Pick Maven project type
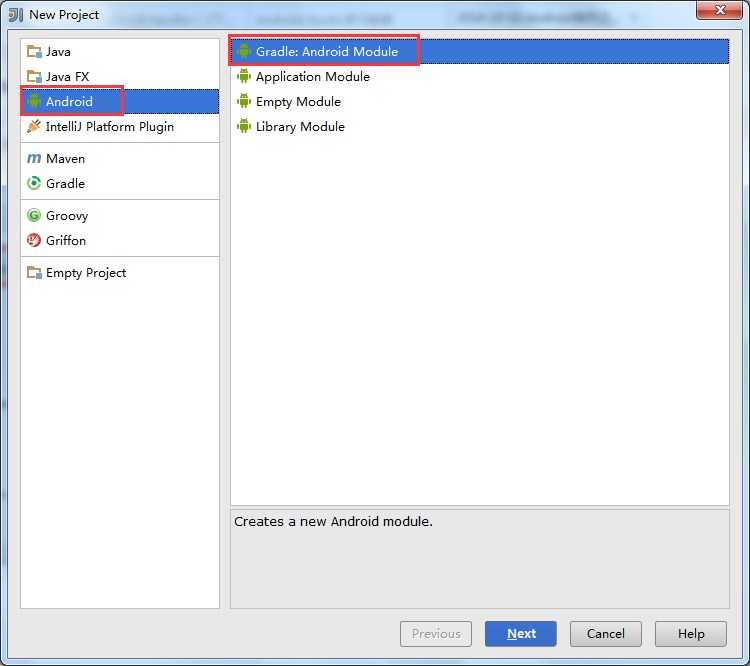The image size is (750, 666). pos(120,158)
